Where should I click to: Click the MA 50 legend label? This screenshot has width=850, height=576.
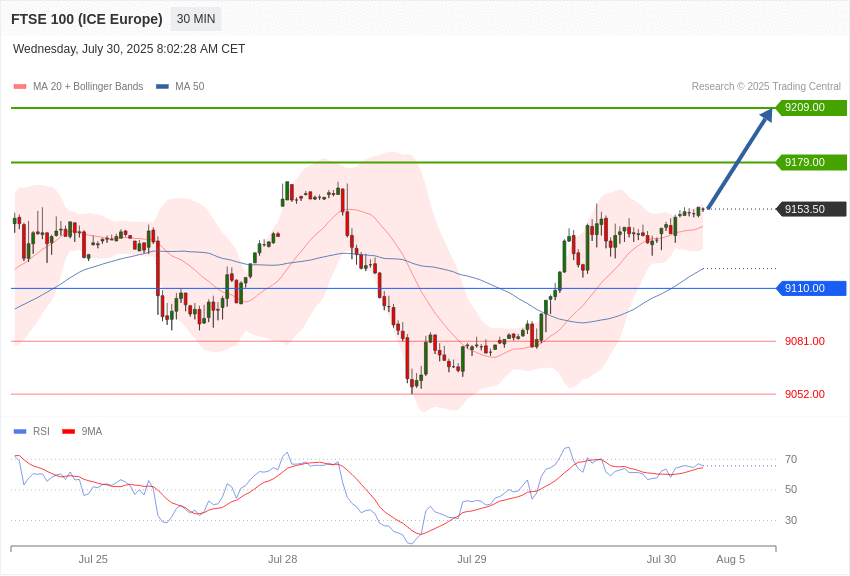click(x=190, y=86)
